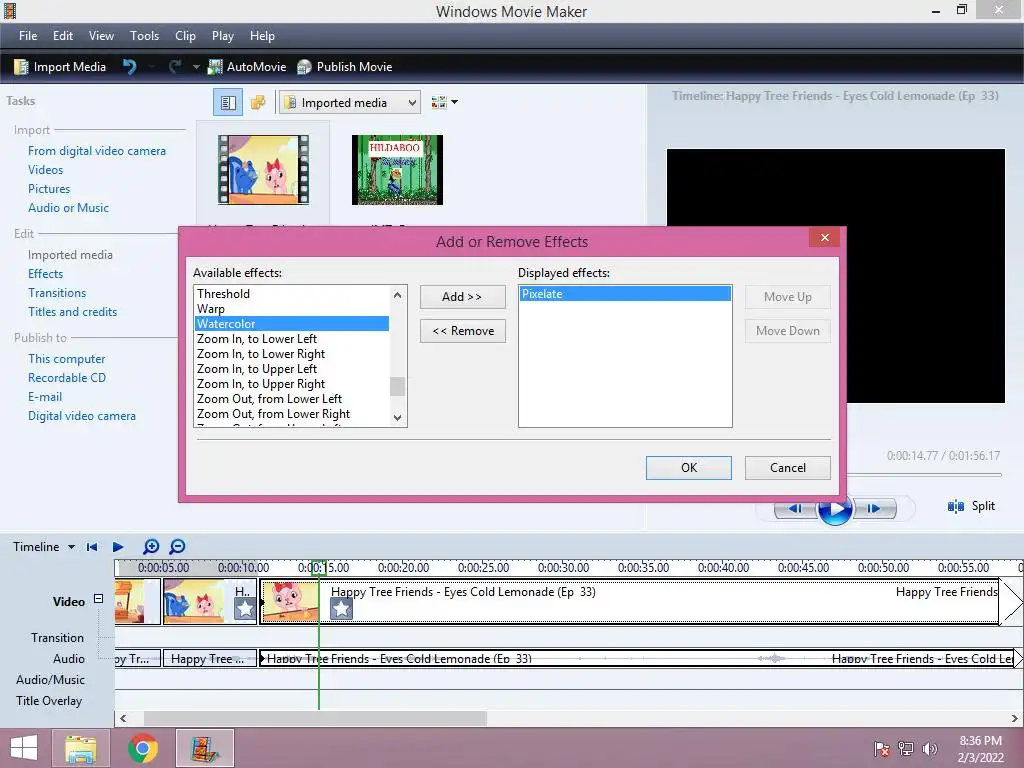Image resolution: width=1024 pixels, height=768 pixels.
Task: Click OK in the effects dialog
Action: (x=688, y=468)
